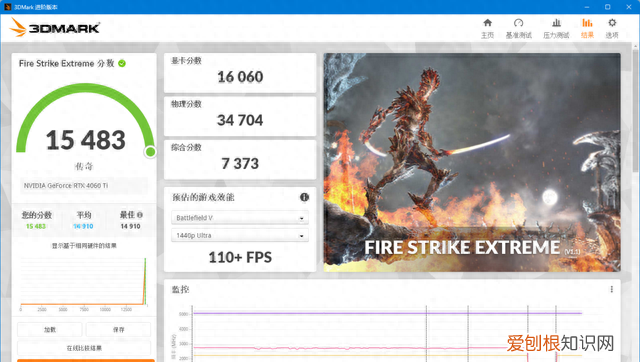Click your score value in green
640x362 pixels.
pos(36,226)
